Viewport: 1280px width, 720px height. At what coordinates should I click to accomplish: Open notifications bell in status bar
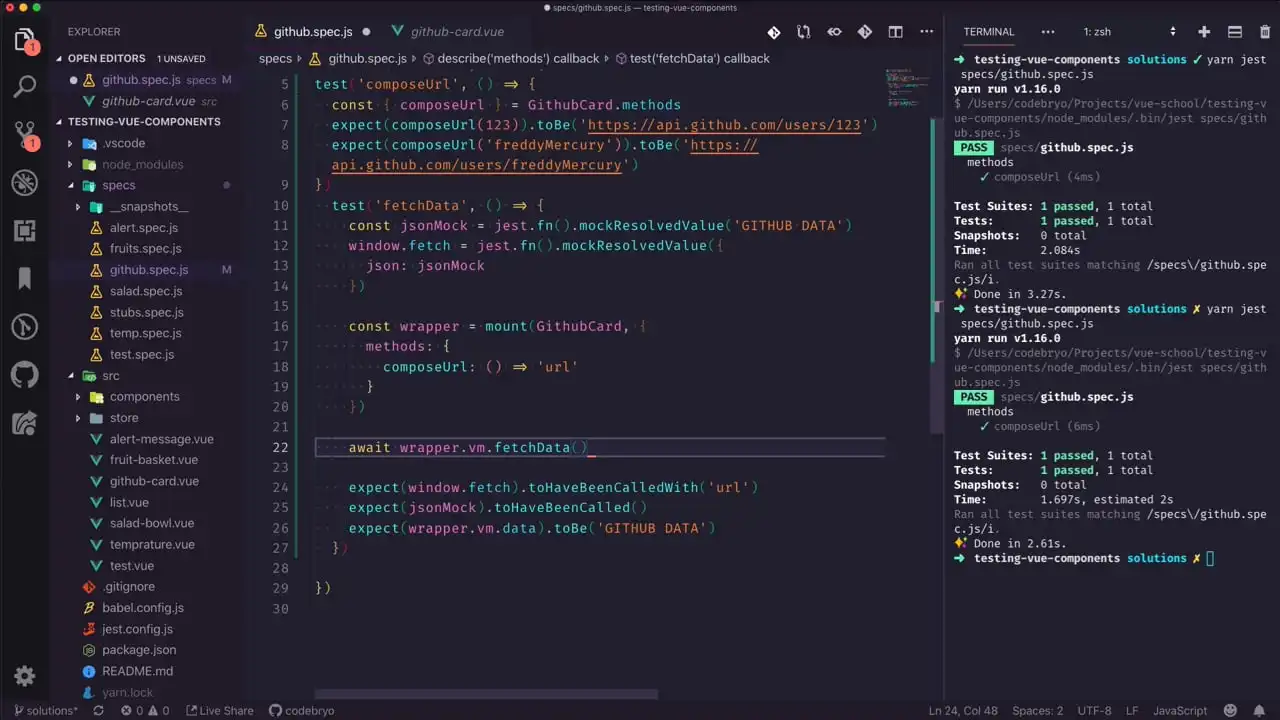1258,711
